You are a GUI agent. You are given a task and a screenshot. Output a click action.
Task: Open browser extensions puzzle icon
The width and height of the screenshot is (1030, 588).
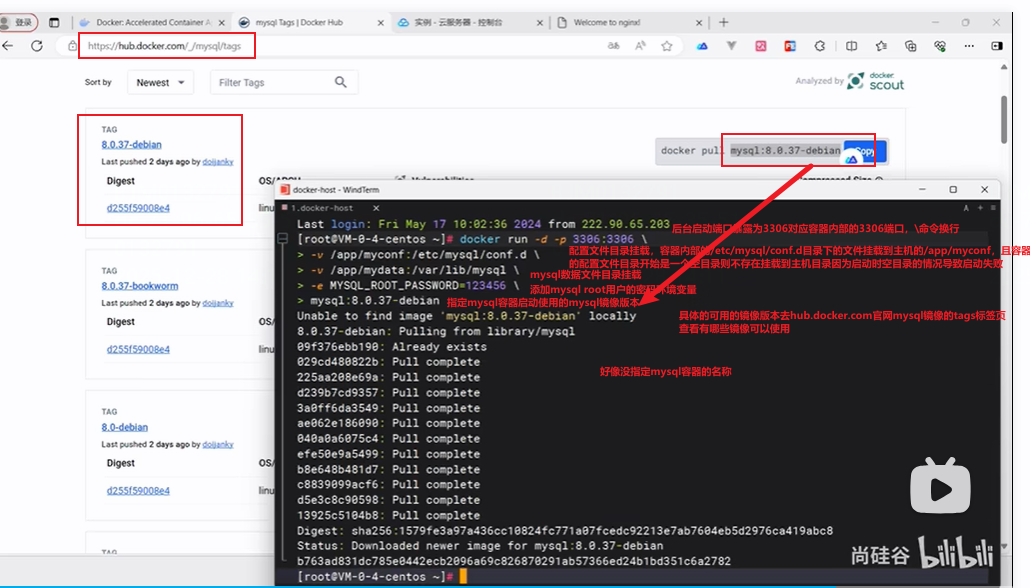[820, 46]
